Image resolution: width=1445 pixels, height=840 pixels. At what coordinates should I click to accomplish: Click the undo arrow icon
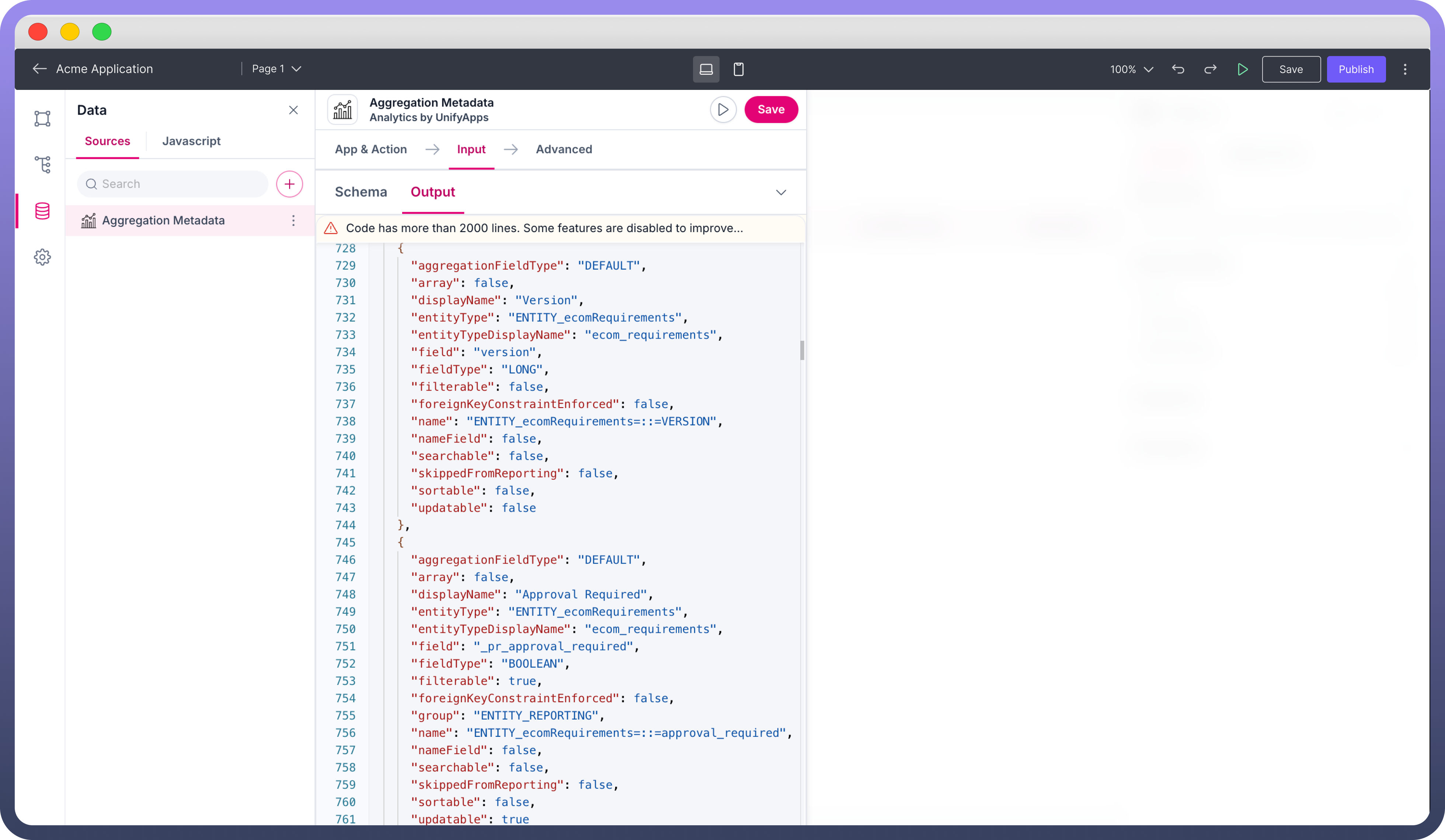tap(1178, 69)
